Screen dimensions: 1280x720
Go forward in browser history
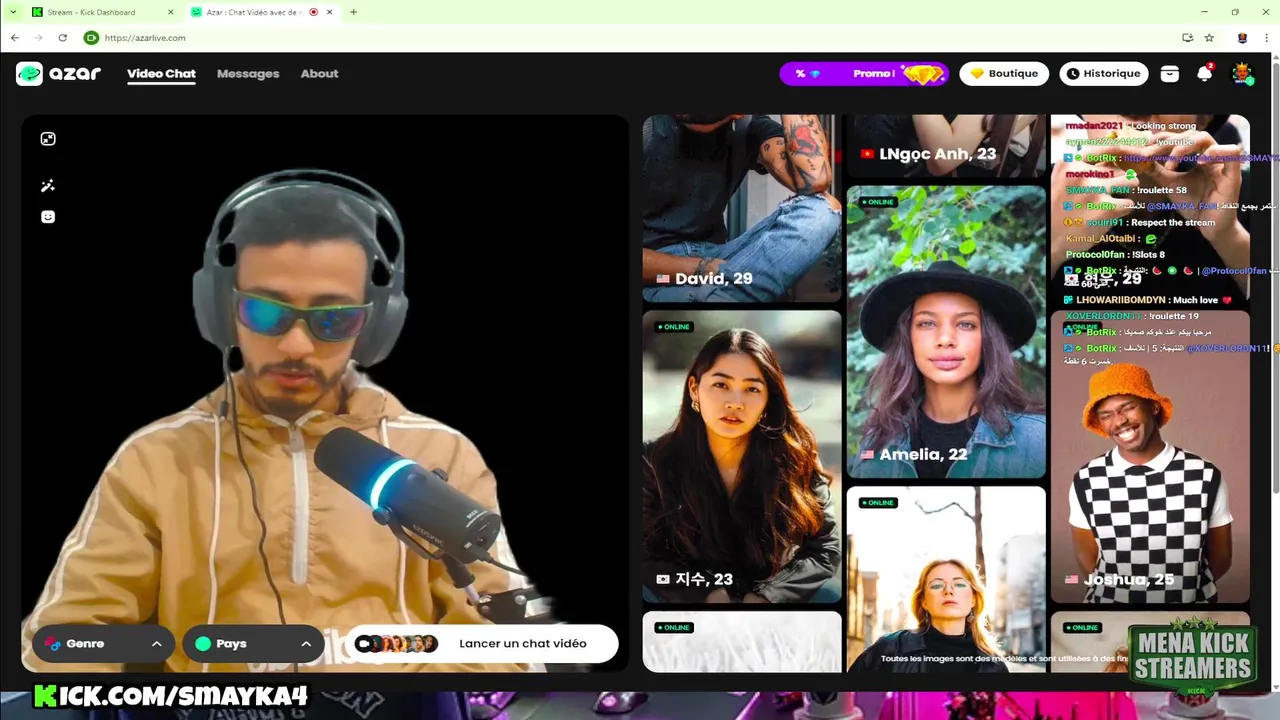(39, 38)
